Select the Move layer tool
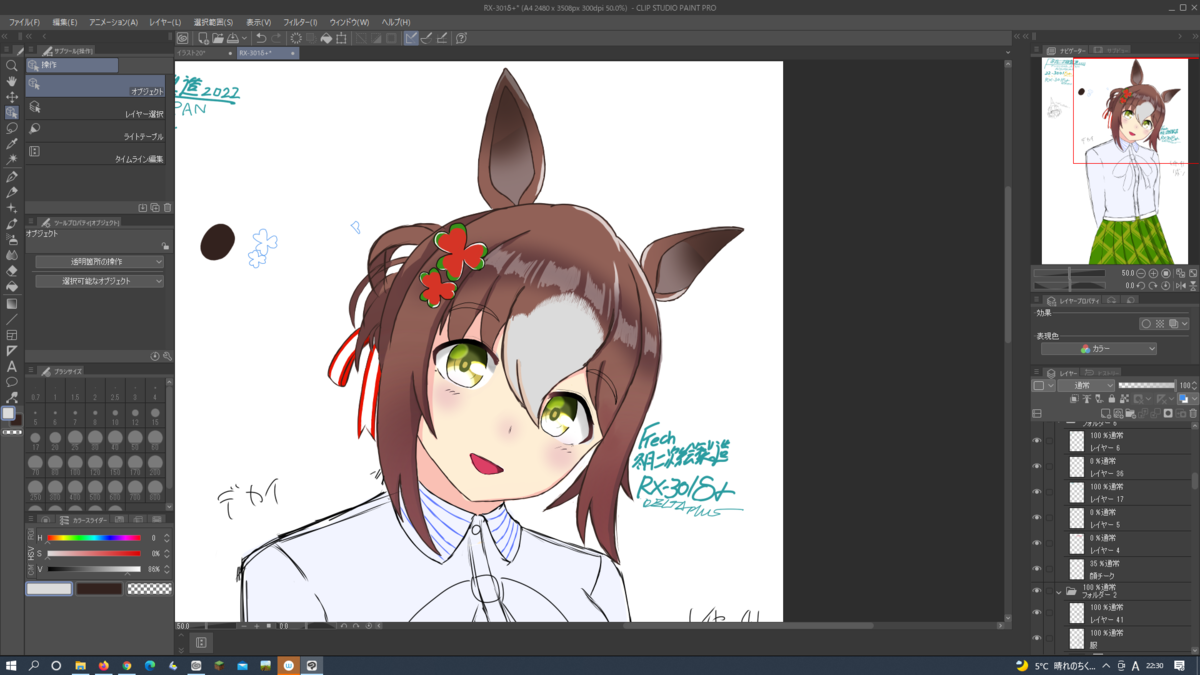This screenshot has width=1200, height=675. [12, 97]
